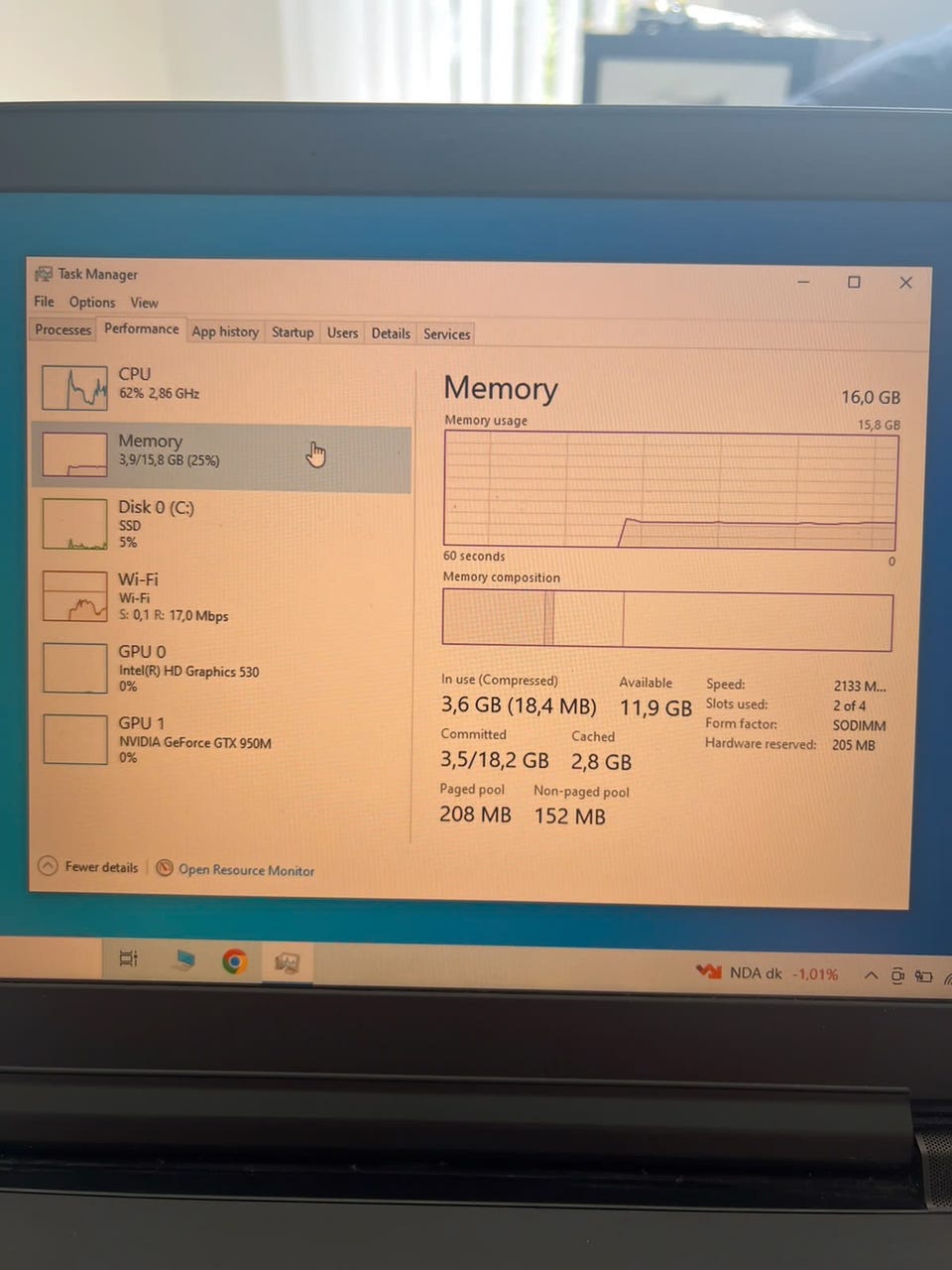This screenshot has width=952, height=1270.
Task: Select the Performance tab
Action: tap(142, 328)
